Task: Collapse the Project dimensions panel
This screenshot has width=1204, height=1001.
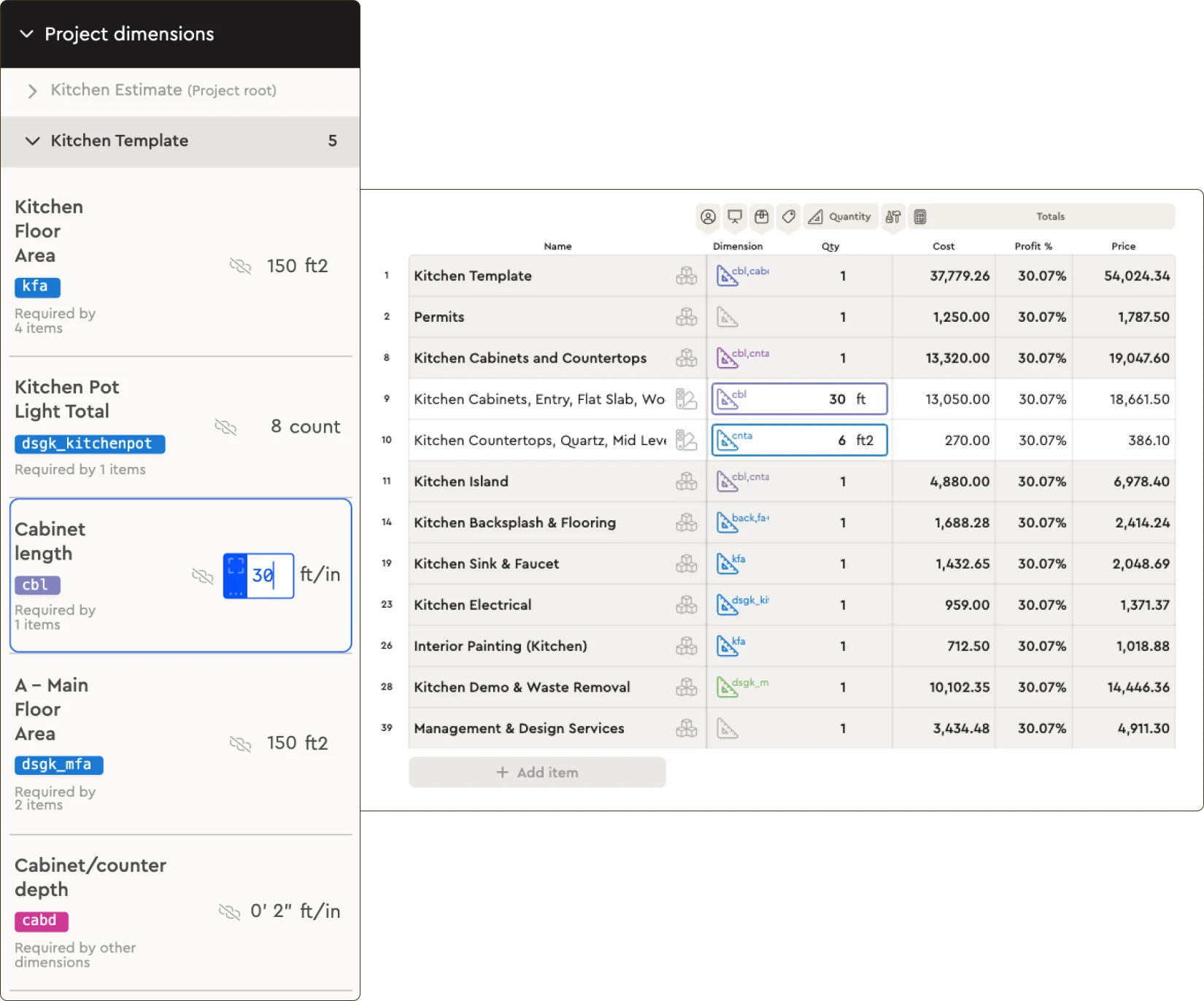Action: pos(27,34)
